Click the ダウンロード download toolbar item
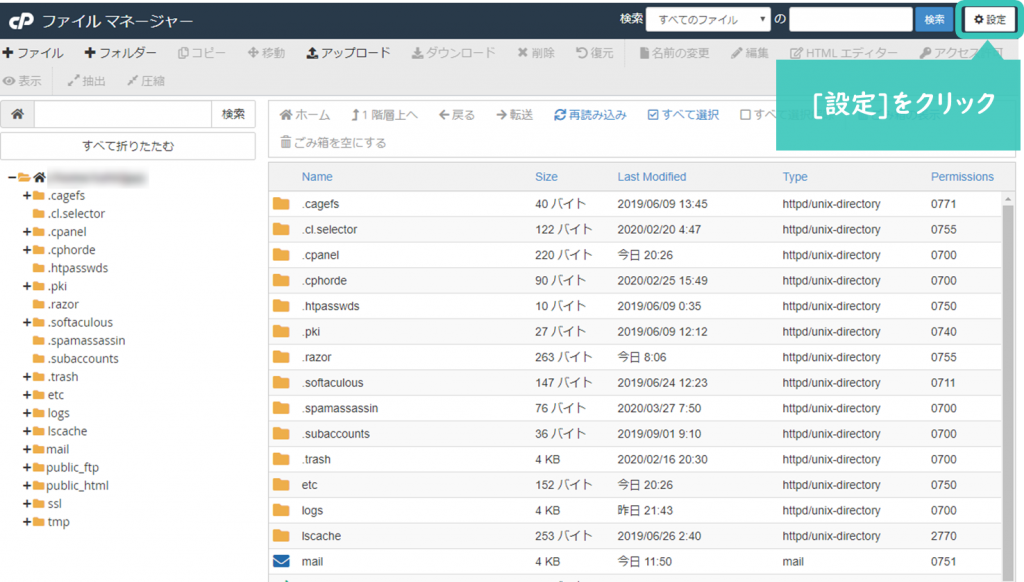The height and width of the screenshot is (582, 1024). coord(453,53)
